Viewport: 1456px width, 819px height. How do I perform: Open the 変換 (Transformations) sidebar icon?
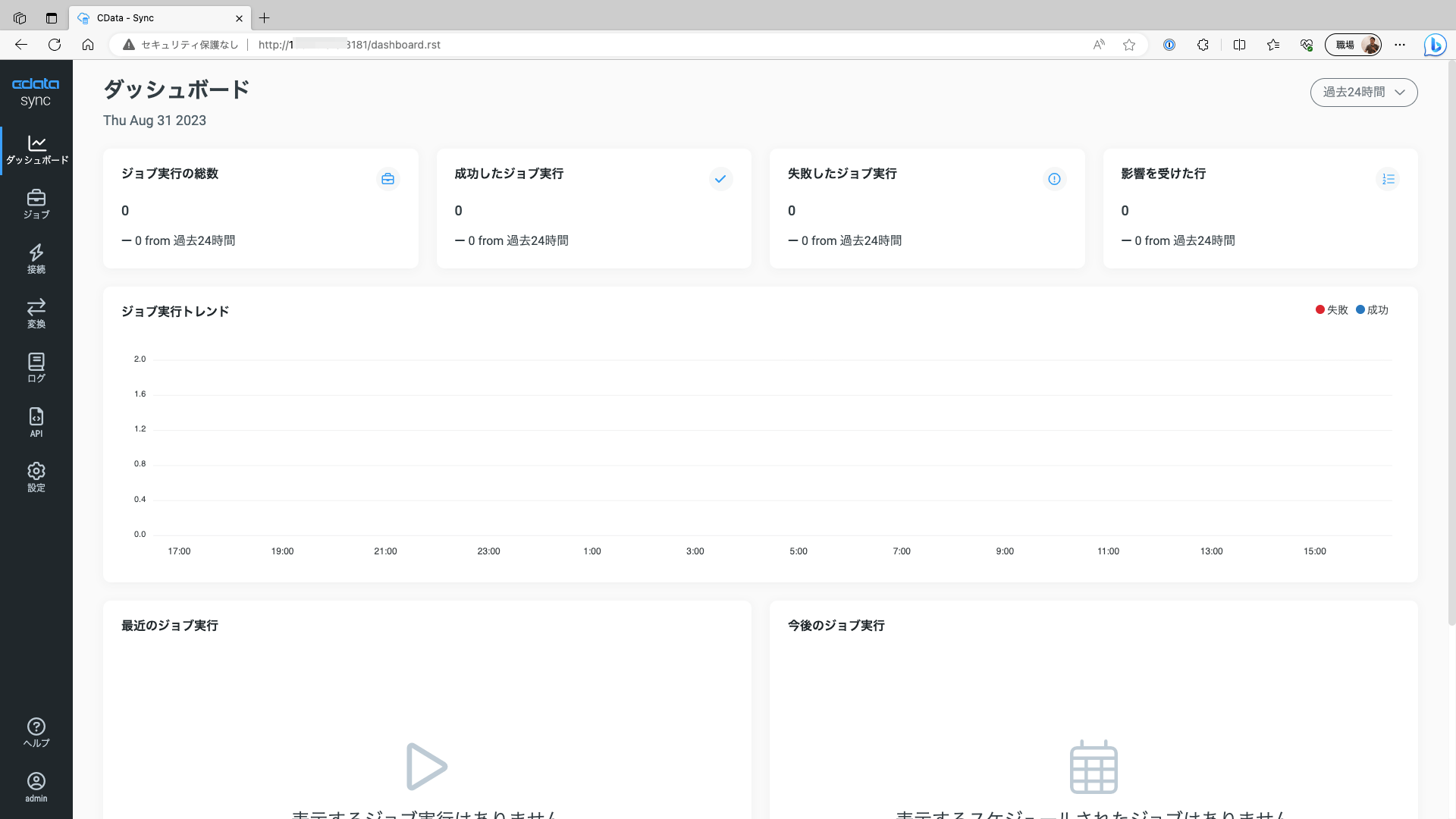point(36,313)
